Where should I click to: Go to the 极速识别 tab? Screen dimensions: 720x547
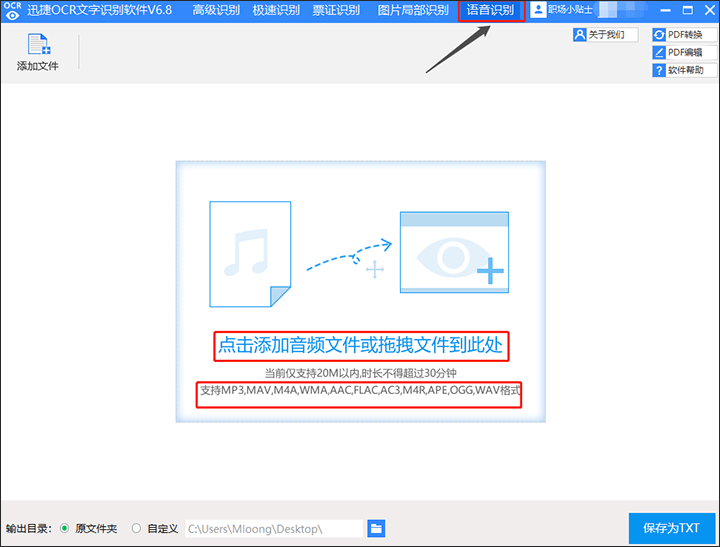[276, 10]
